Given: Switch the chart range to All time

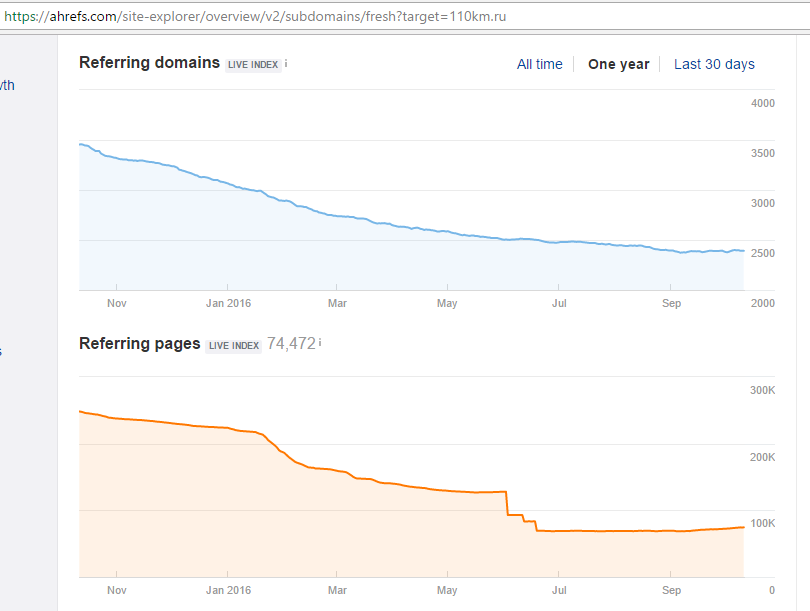Looking at the screenshot, I should (x=539, y=64).
